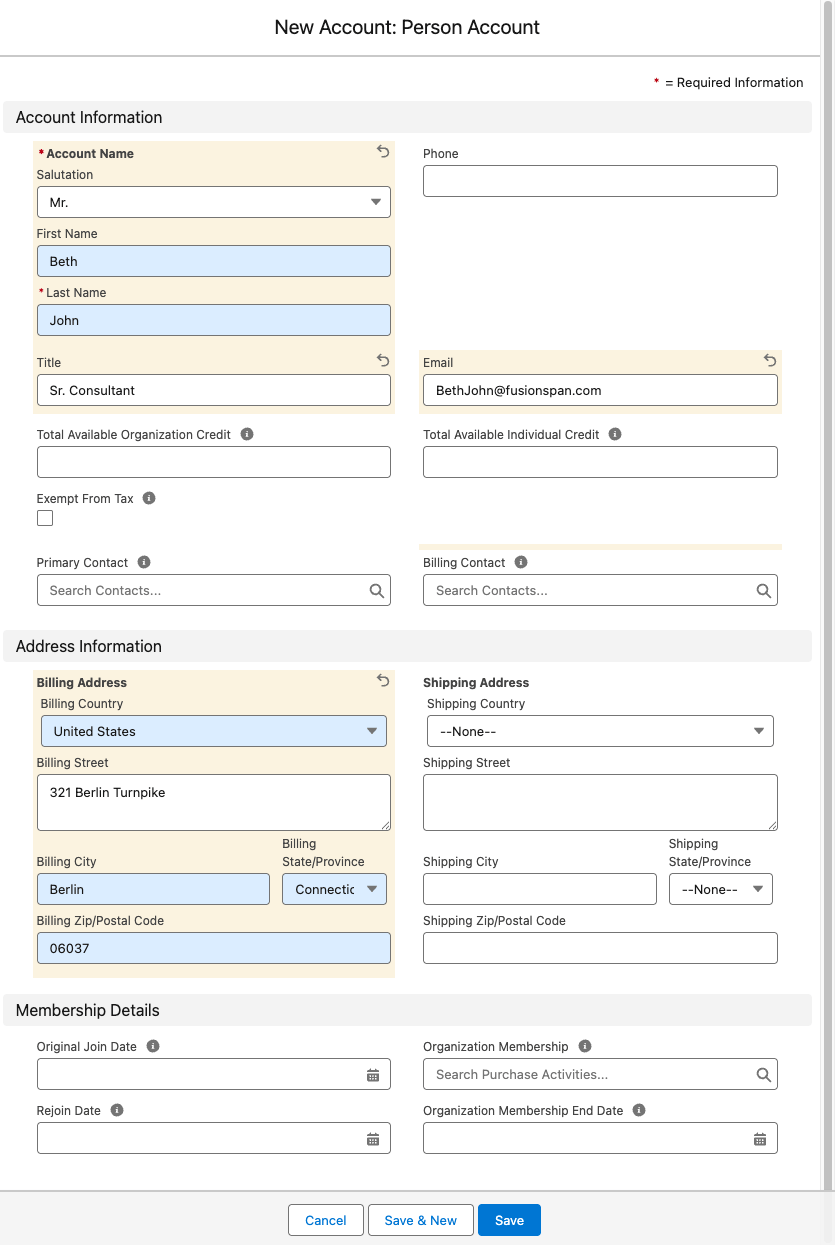Image resolution: width=836 pixels, height=1245 pixels.
Task: Show Organization Membership End Date help info
Action: coord(639,1110)
